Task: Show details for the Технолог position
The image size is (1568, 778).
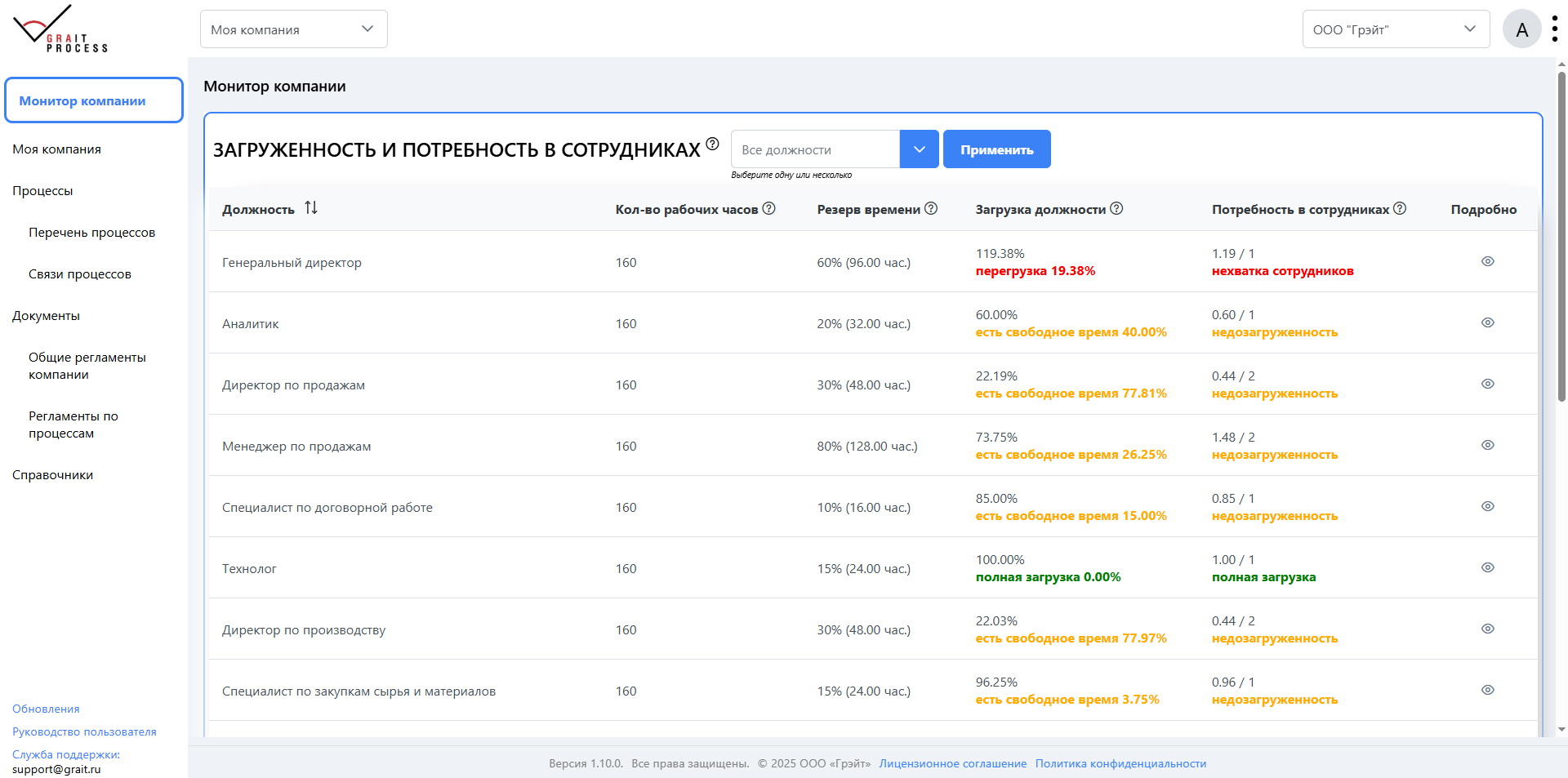Action: (x=1487, y=567)
